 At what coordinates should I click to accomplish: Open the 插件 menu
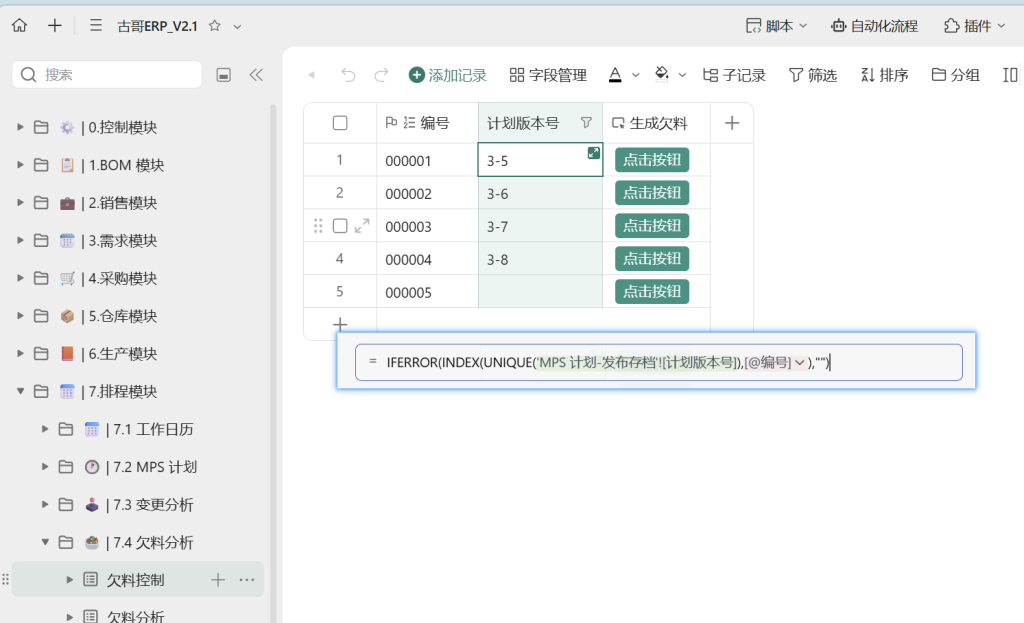coord(974,26)
